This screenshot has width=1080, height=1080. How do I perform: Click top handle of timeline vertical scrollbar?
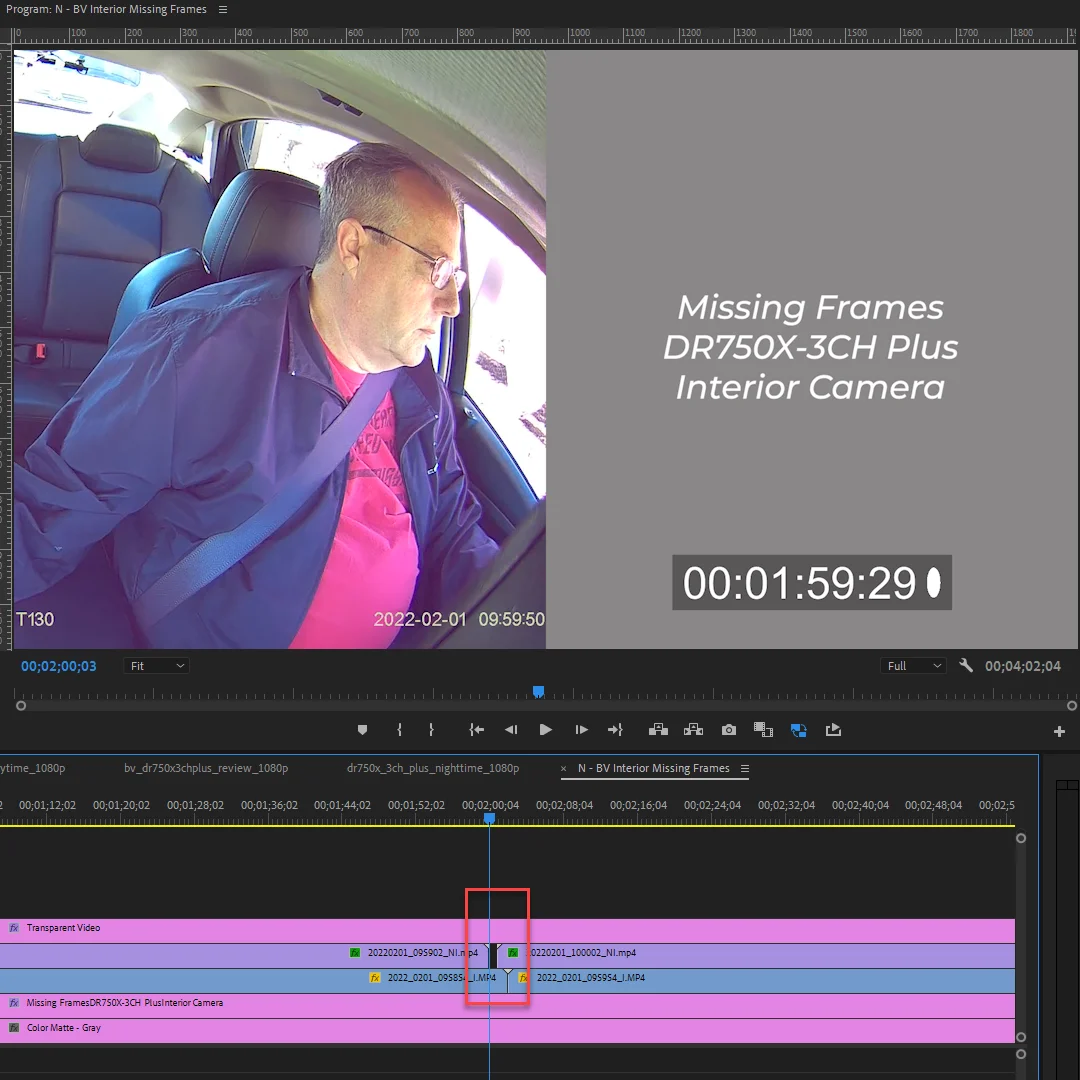pyautogui.click(x=1021, y=838)
